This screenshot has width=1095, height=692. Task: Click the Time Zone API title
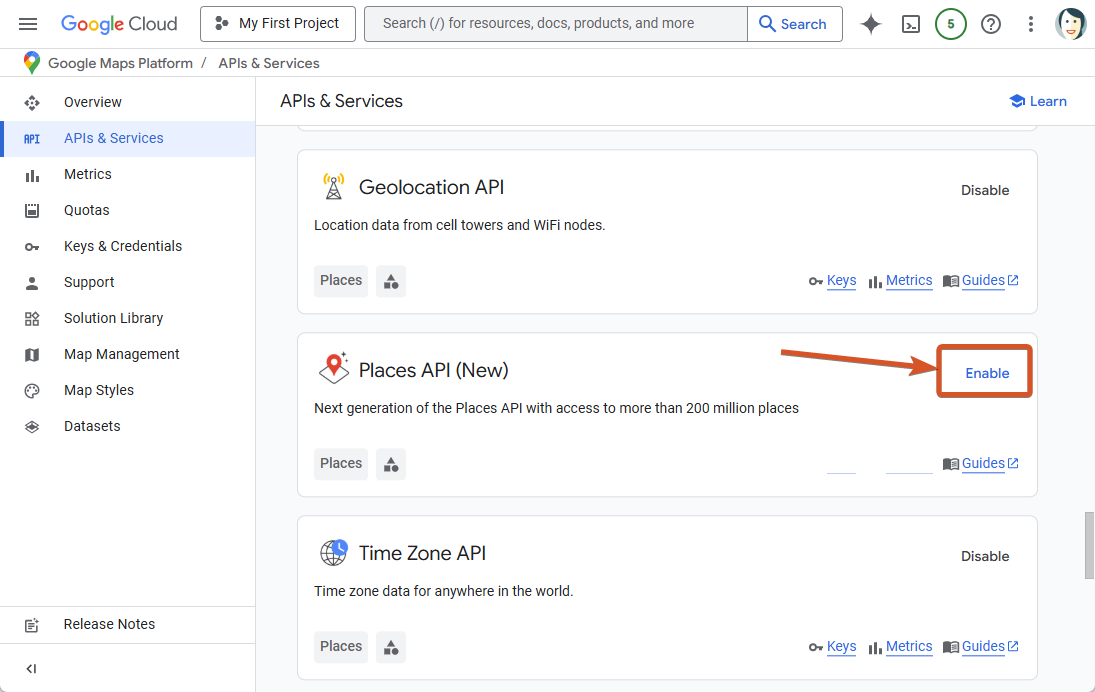(x=422, y=553)
